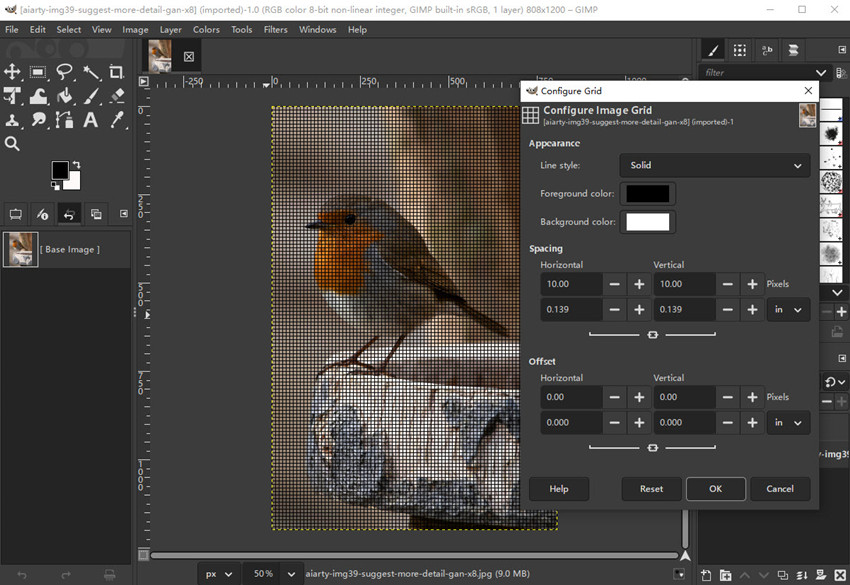Swap foreground and background colors
The height and width of the screenshot is (585, 850).
(76, 162)
